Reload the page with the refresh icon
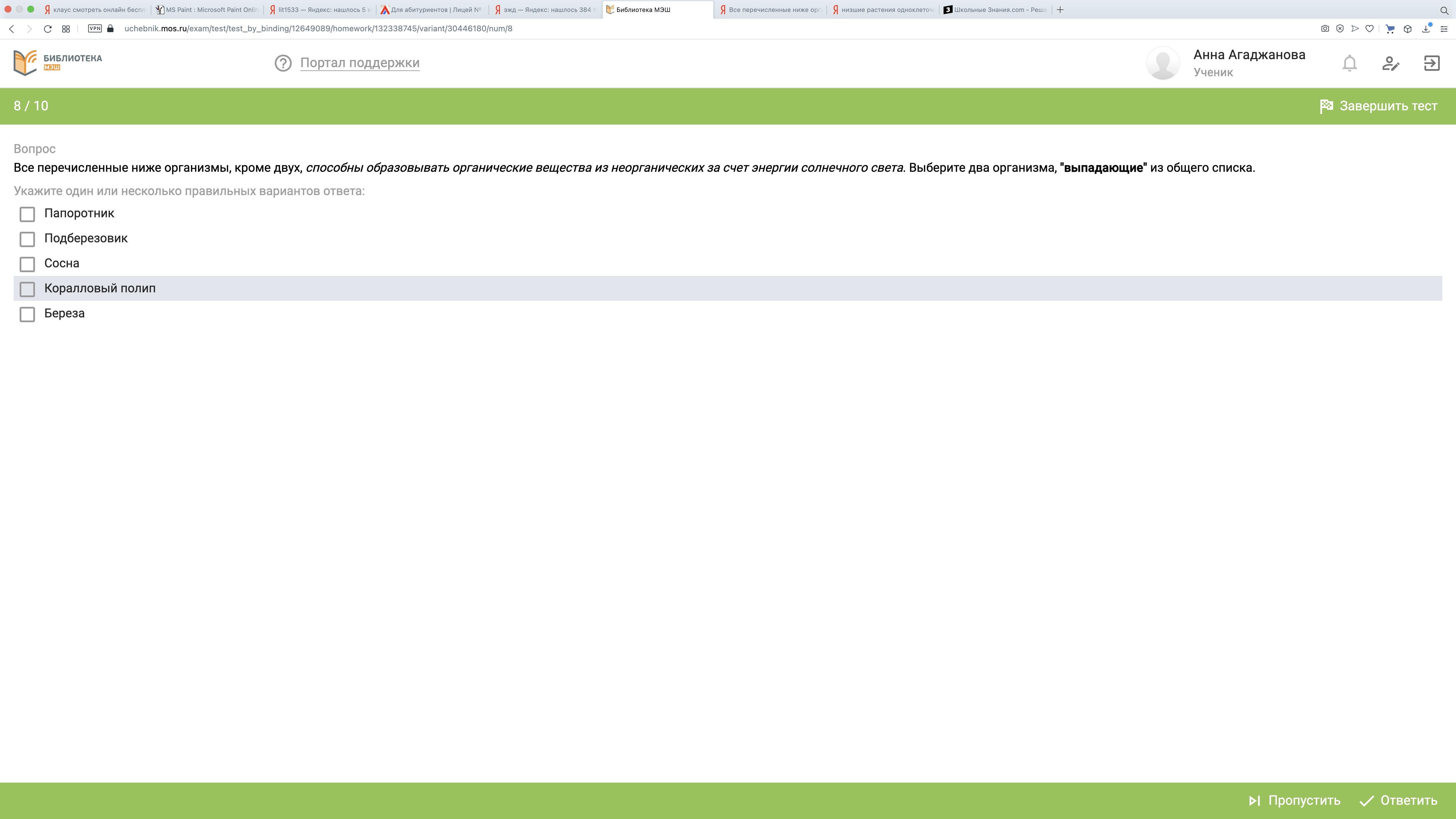The image size is (1456, 819). click(47, 29)
